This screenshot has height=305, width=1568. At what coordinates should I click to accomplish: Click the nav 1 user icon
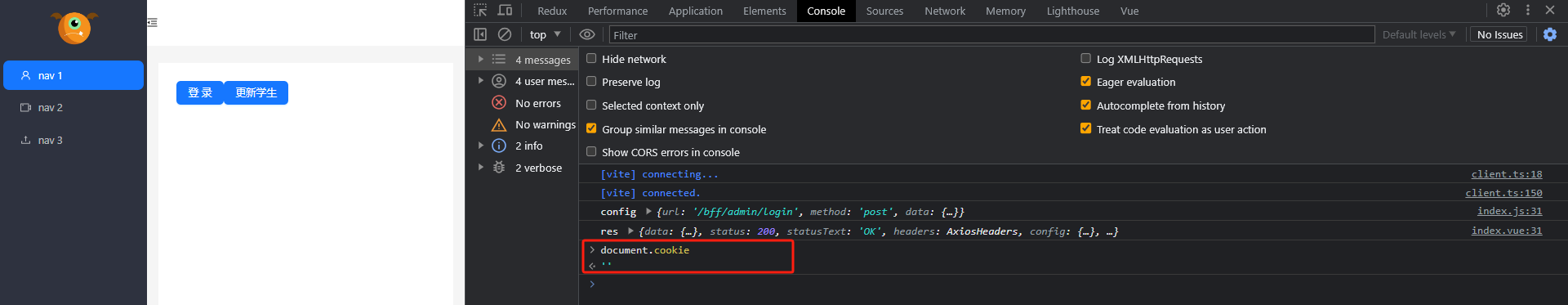[x=25, y=75]
